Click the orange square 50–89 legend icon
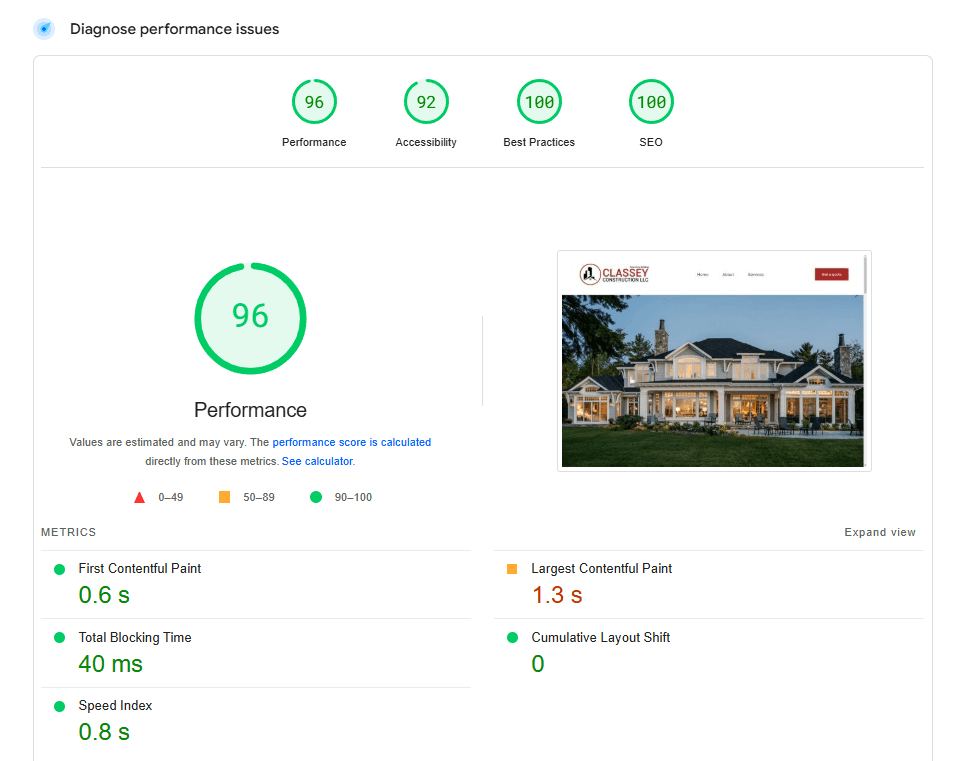Image resolution: width=967 pixels, height=761 pixels. coord(224,497)
